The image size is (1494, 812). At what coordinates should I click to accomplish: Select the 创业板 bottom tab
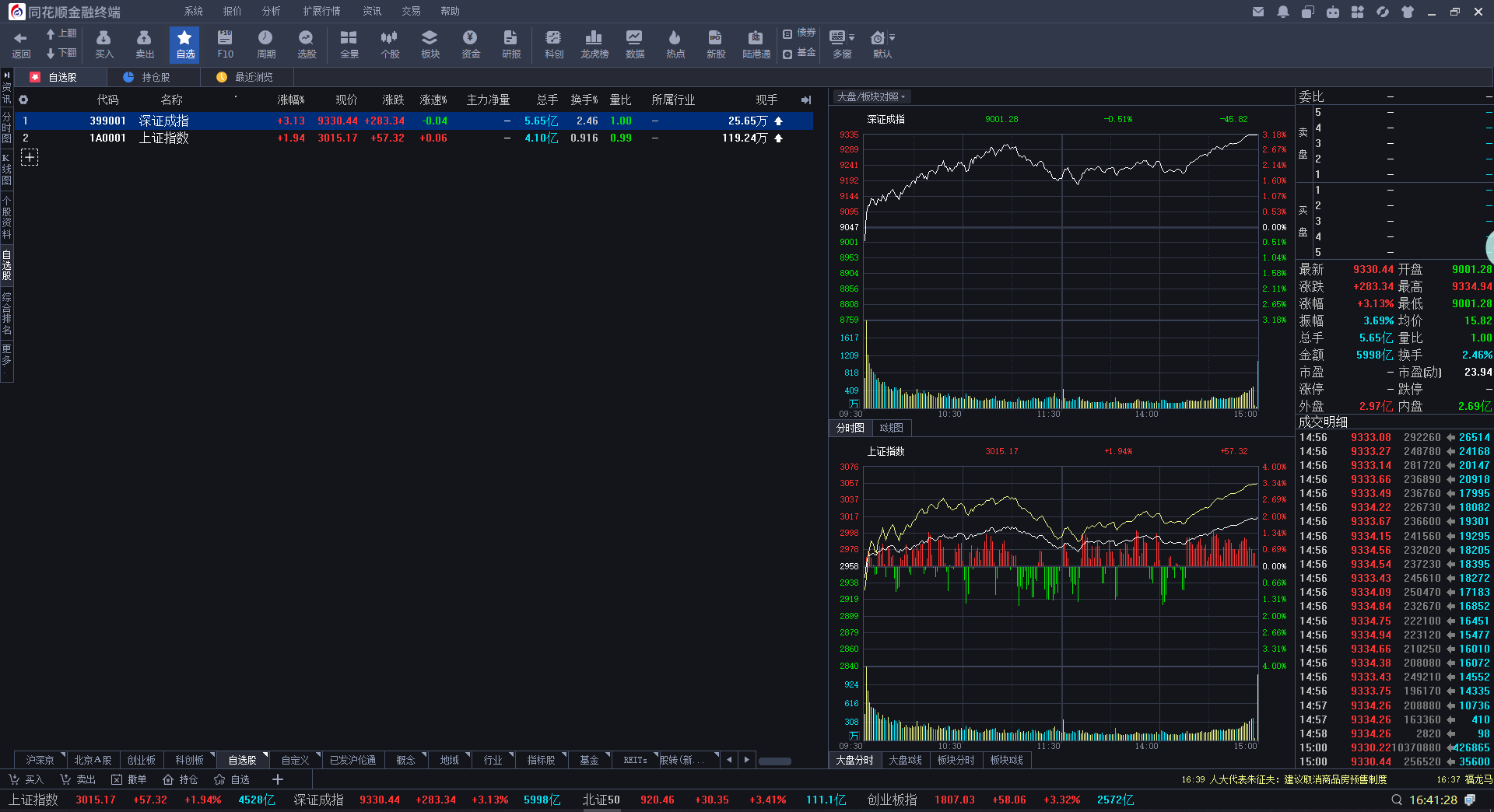[142, 760]
